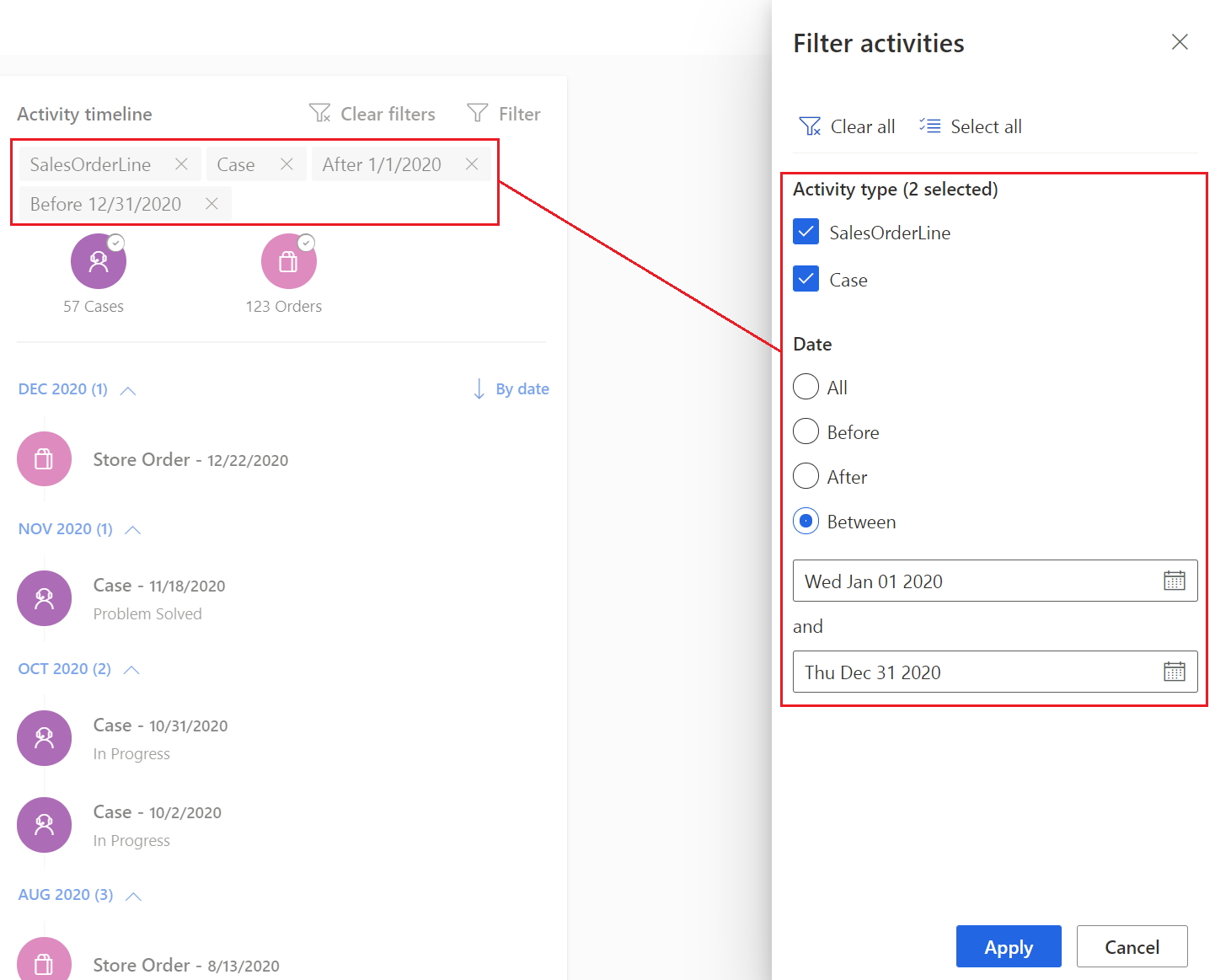Open calendar picker for Wed Jan 01 2020
1215x980 pixels.
pyautogui.click(x=1175, y=580)
